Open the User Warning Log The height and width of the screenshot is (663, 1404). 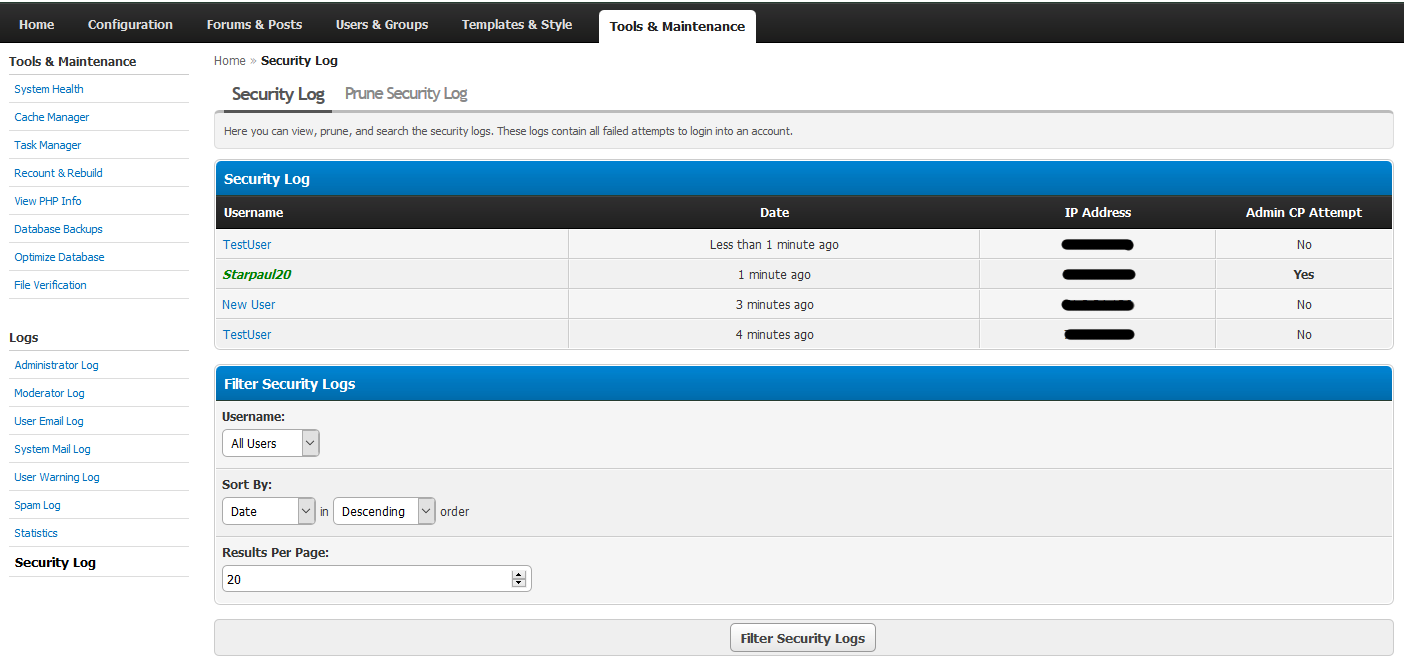(57, 477)
